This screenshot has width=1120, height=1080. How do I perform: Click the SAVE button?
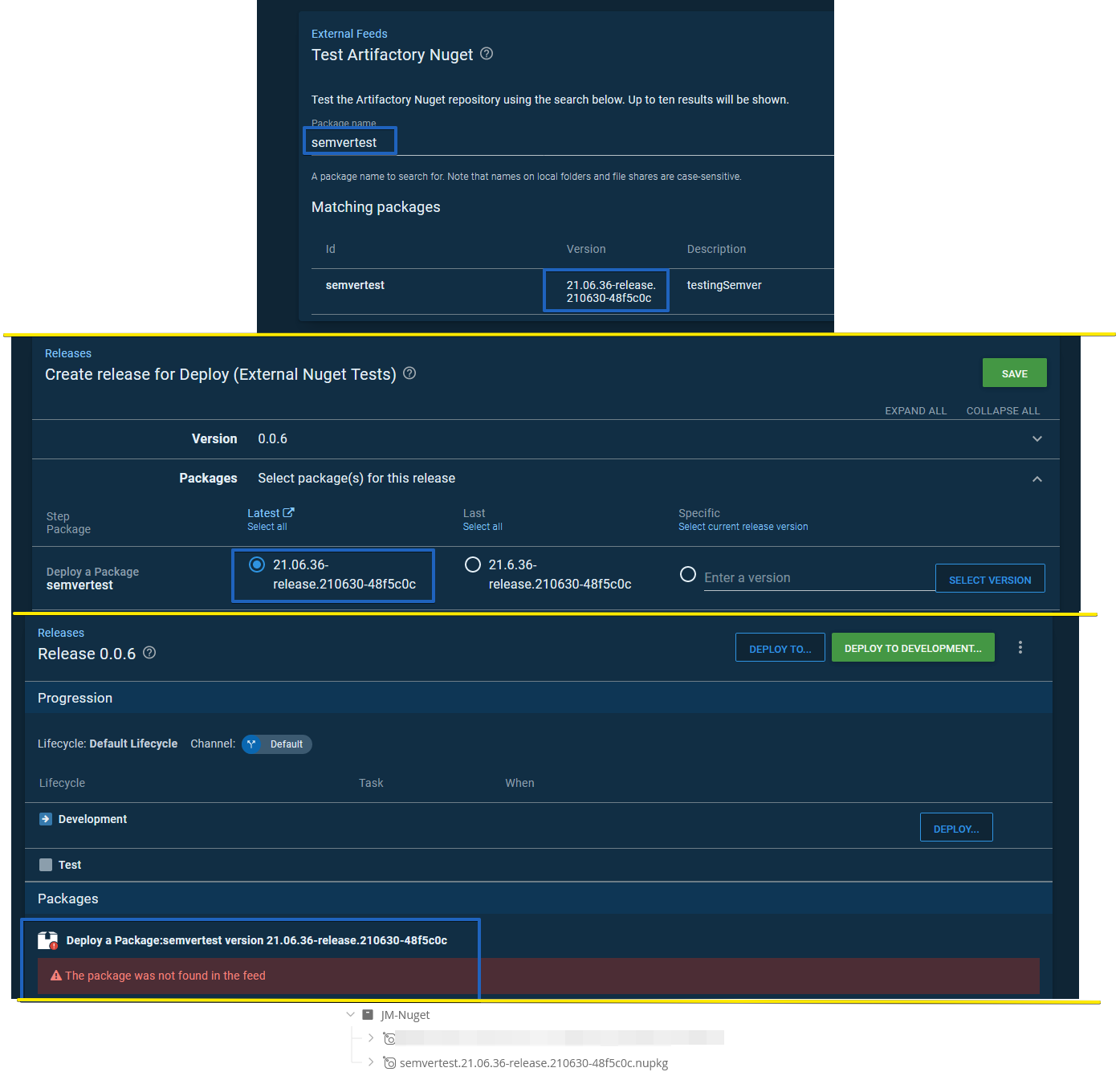tap(1014, 373)
